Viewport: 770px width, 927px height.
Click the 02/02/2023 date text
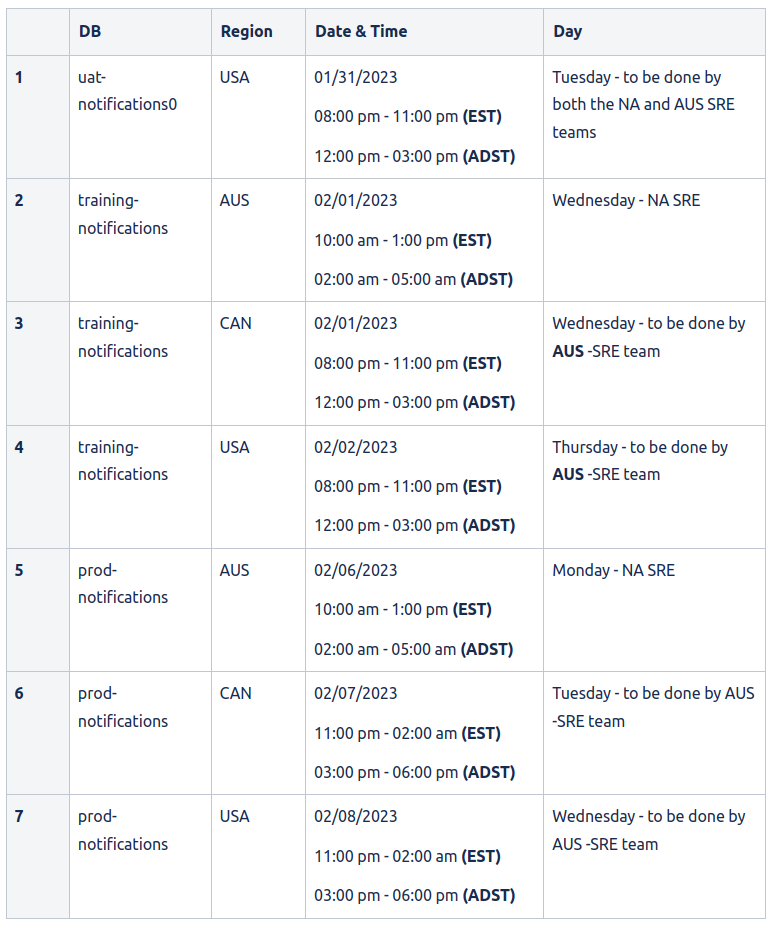[355, 447]
